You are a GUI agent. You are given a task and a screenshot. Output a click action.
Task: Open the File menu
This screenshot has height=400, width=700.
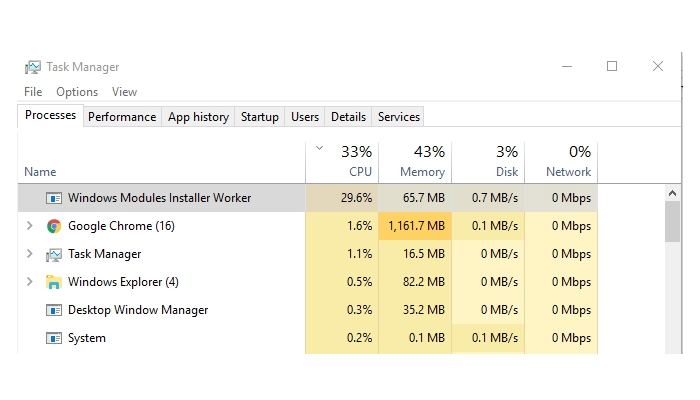(33, 92)
